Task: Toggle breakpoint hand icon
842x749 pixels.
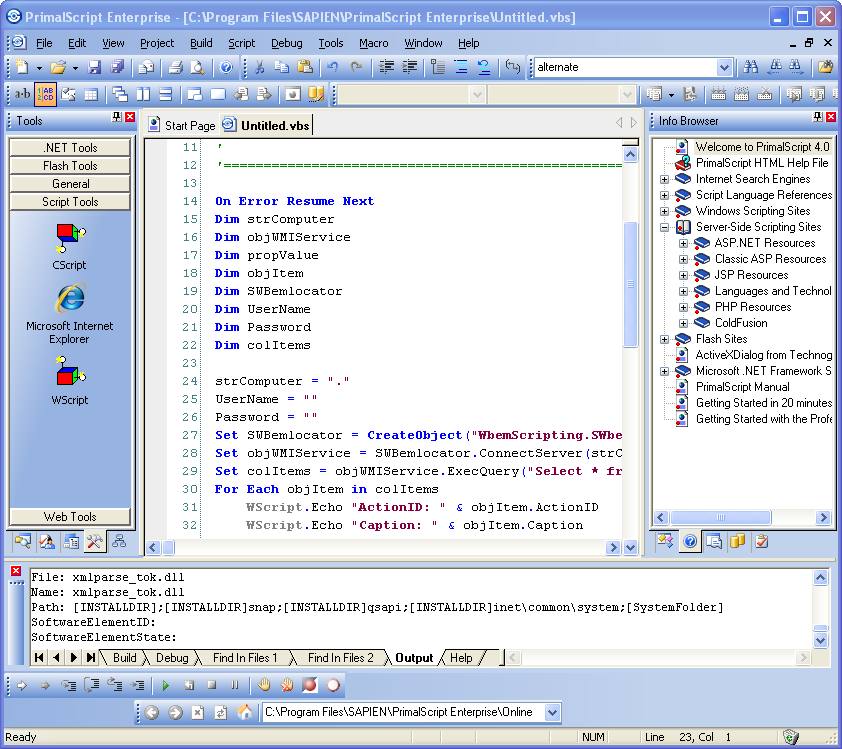Action: click(264, 685)
